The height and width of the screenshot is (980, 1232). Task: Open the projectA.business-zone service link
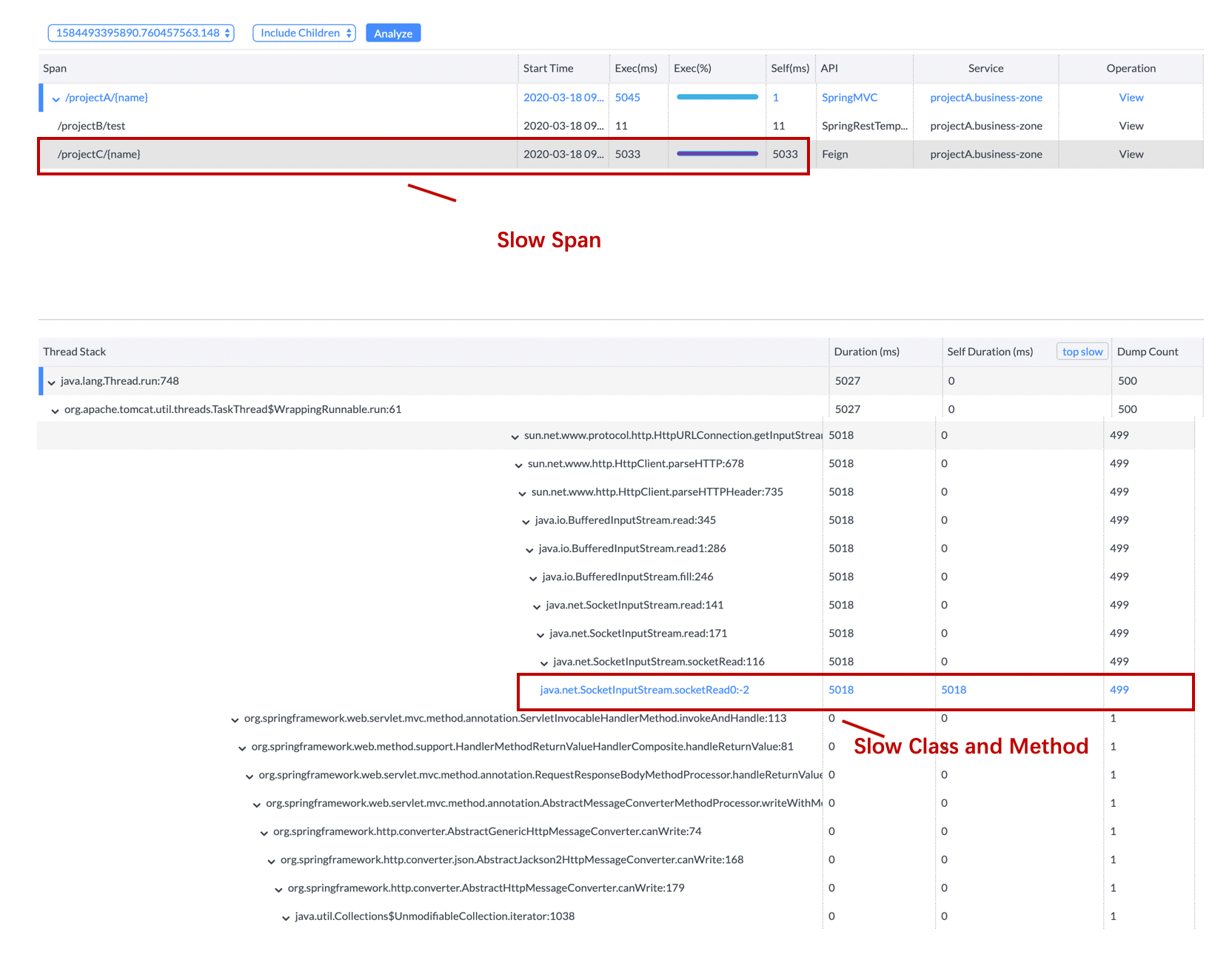point(985,98)
